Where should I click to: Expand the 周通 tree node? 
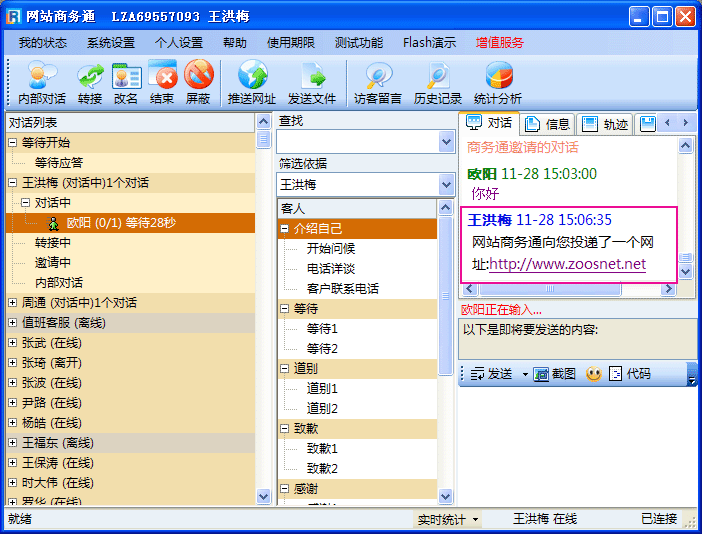[x=12, y=303]
